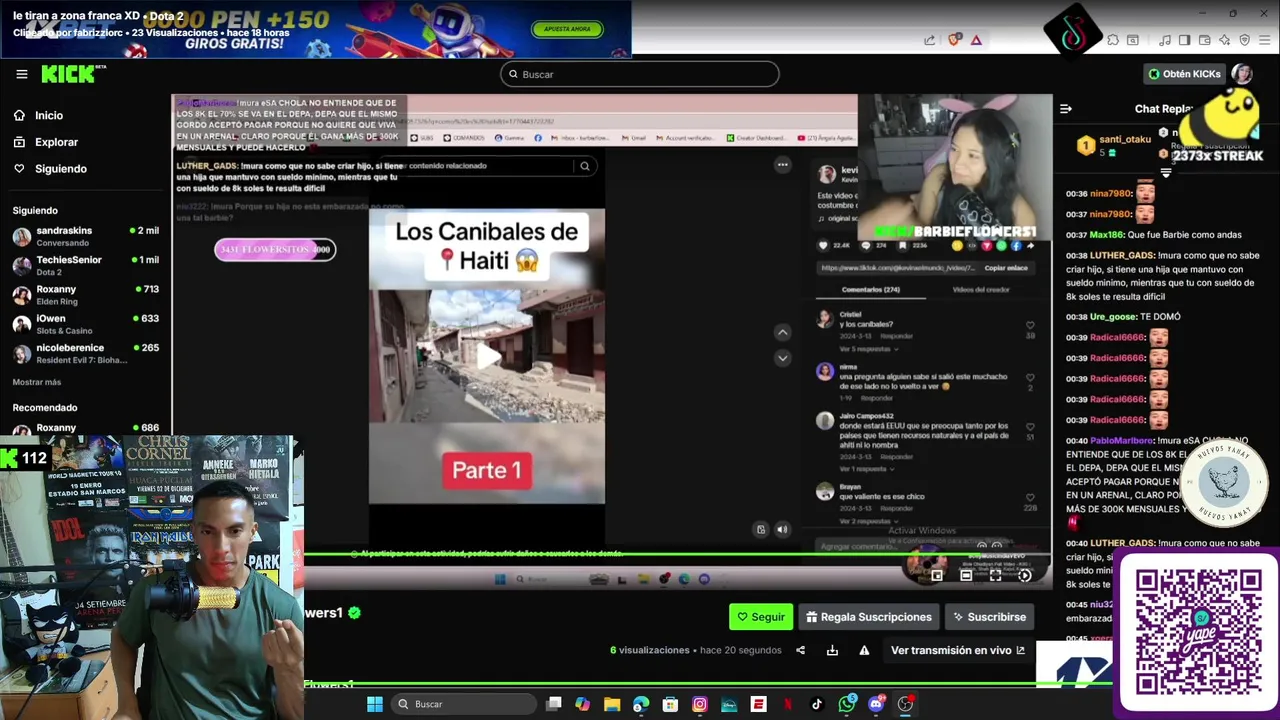This screenshot has height=720, width=1280.
Task: Open Brave Leo AI star icon
Action: tap(1224, 40)
